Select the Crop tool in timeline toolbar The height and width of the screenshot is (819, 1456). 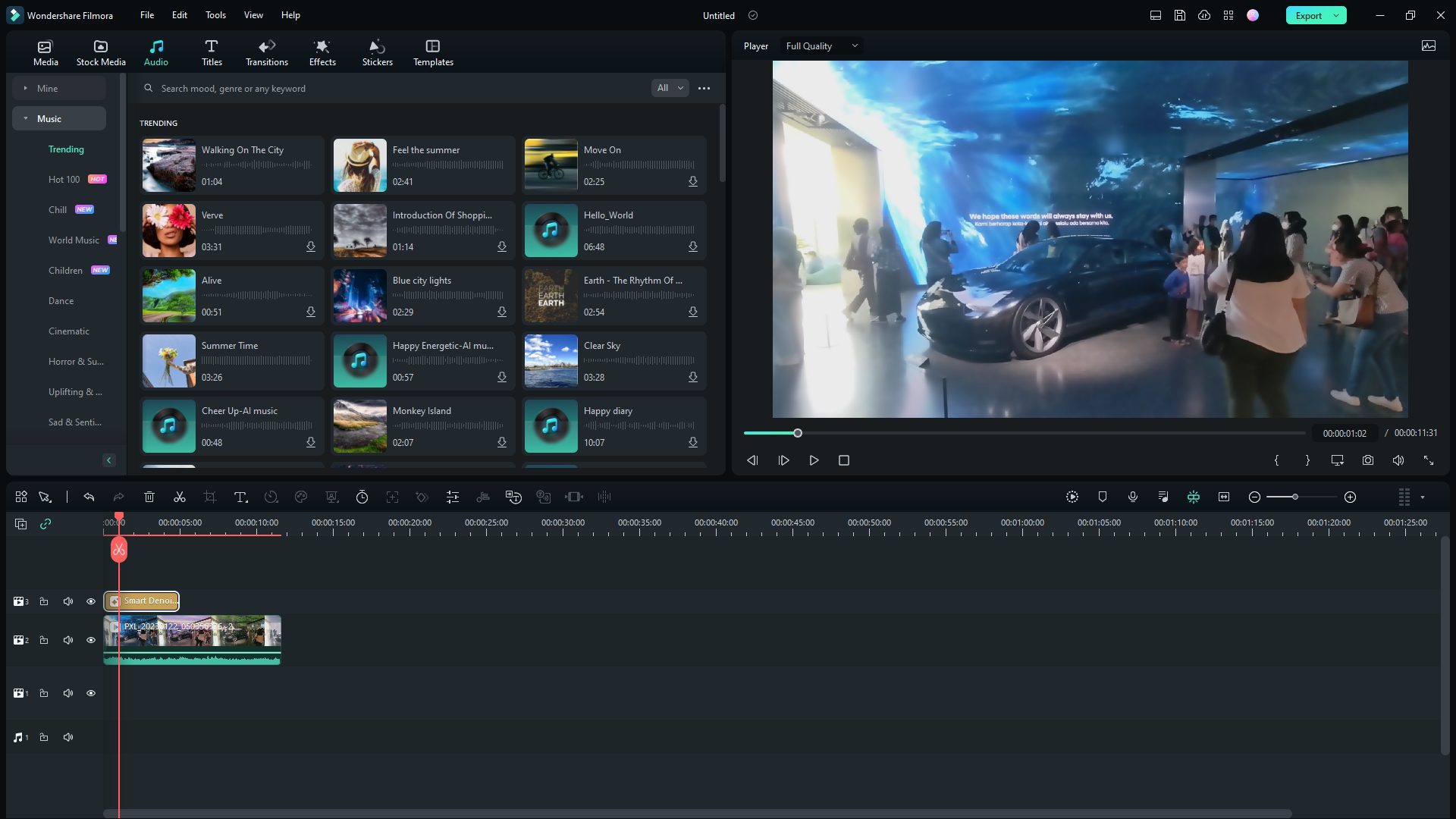(x=210, y=497)
